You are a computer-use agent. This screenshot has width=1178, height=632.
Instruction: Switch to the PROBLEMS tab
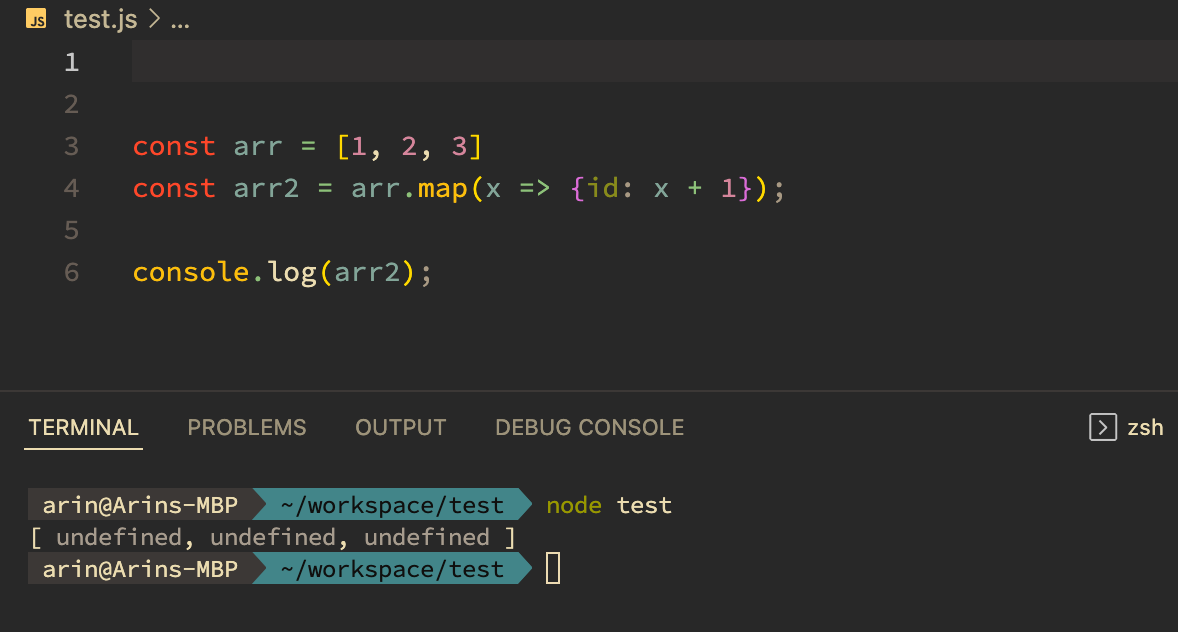(x=246, y=427)
